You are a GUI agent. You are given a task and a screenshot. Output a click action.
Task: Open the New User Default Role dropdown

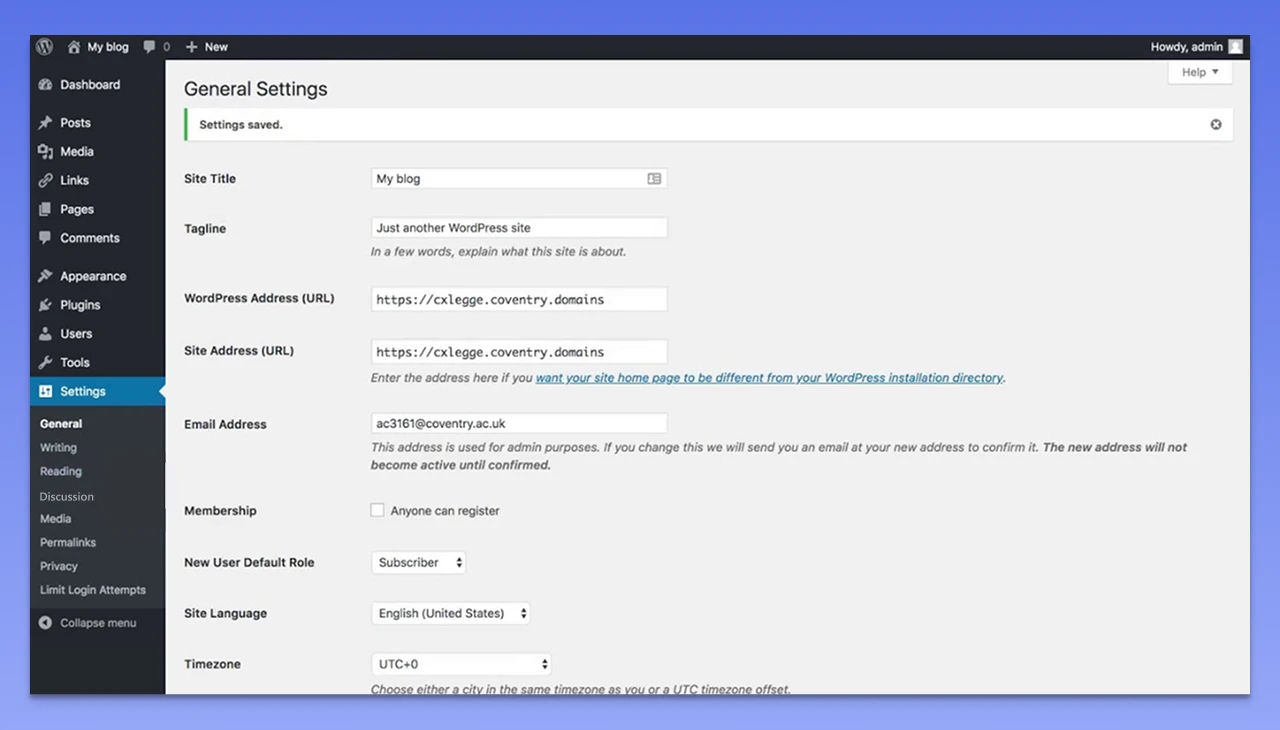[418, 563]
